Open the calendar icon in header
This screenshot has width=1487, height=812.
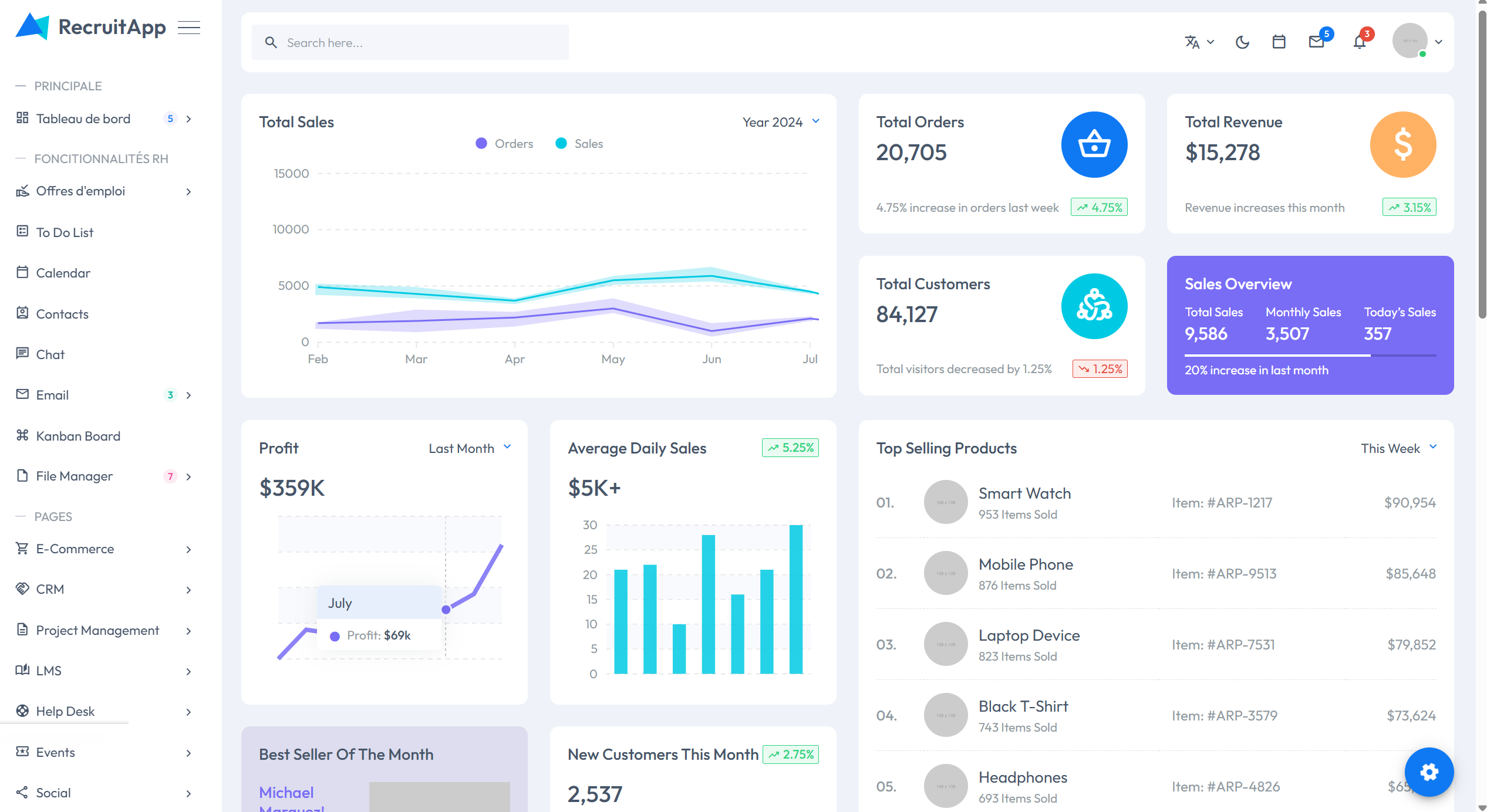pyautogui.click(x=1279, y=42)
